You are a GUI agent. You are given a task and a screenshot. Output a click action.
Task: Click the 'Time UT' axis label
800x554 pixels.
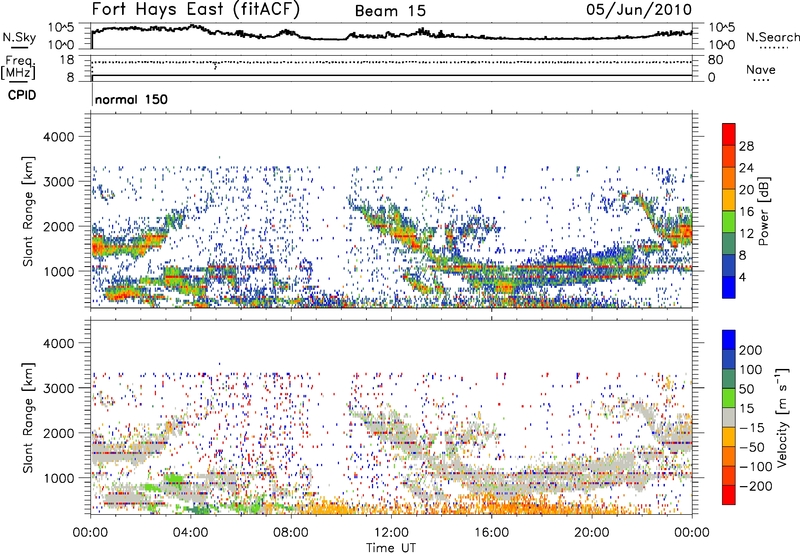[391, 548]
